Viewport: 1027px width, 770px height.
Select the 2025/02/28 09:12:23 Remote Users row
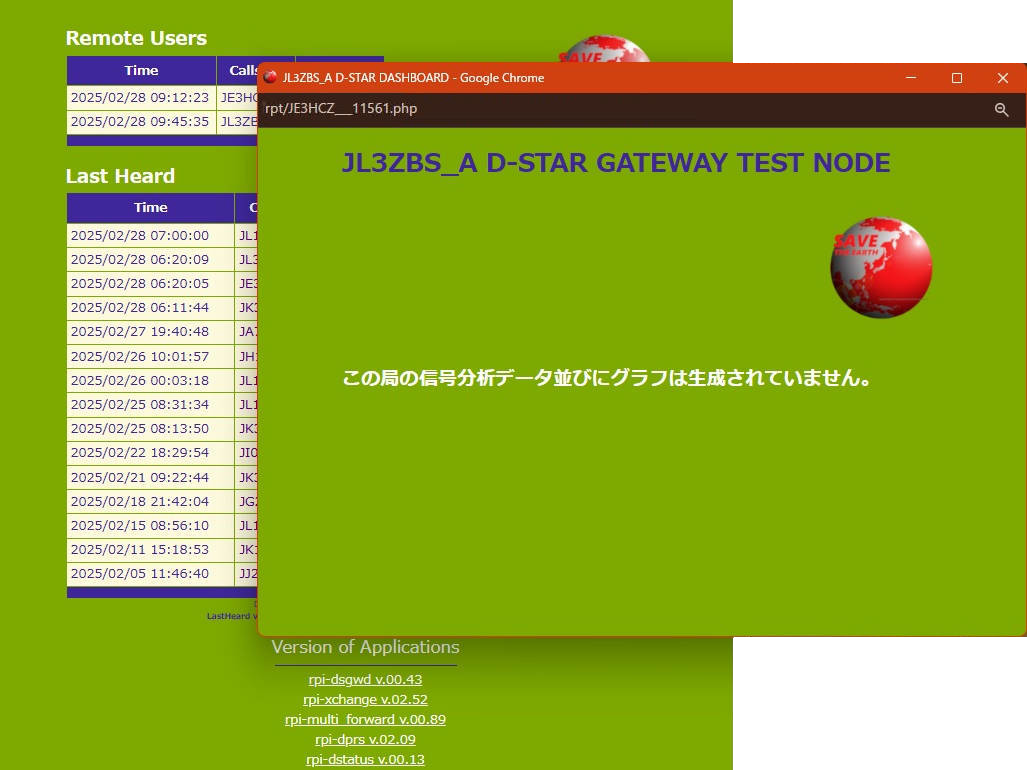pos(140,98)
